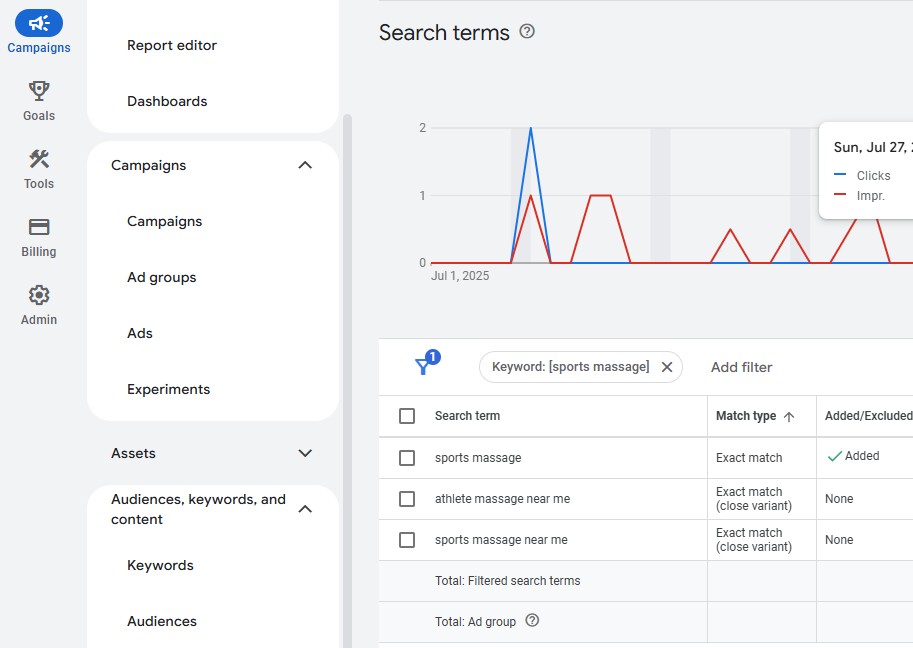The image size is (913, 648).
Task: Click sort arrow on Match type column
Action: (789, 417)
